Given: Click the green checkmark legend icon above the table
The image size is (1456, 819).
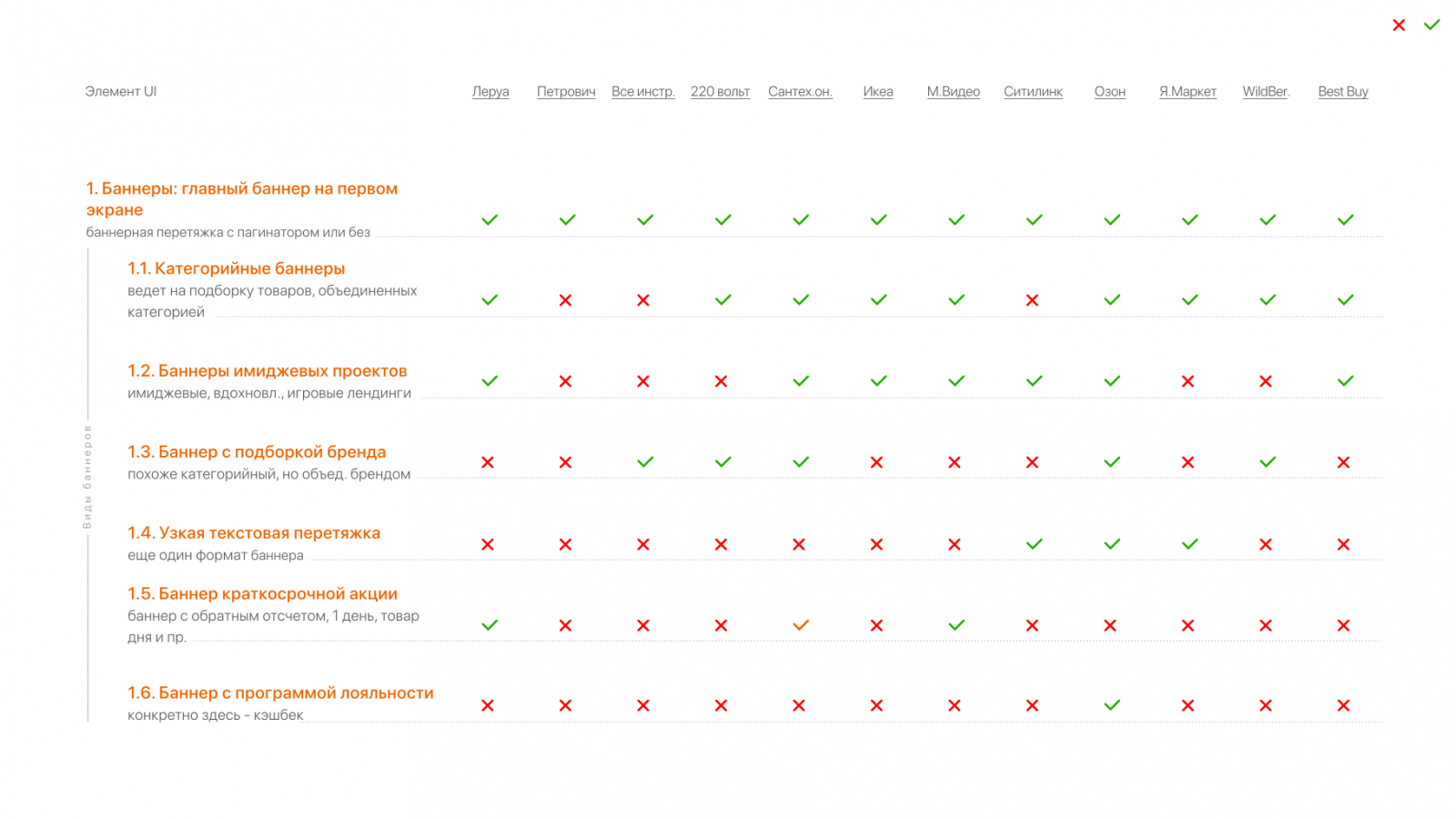Looking at the screenshot, I should pos(1432,25).
